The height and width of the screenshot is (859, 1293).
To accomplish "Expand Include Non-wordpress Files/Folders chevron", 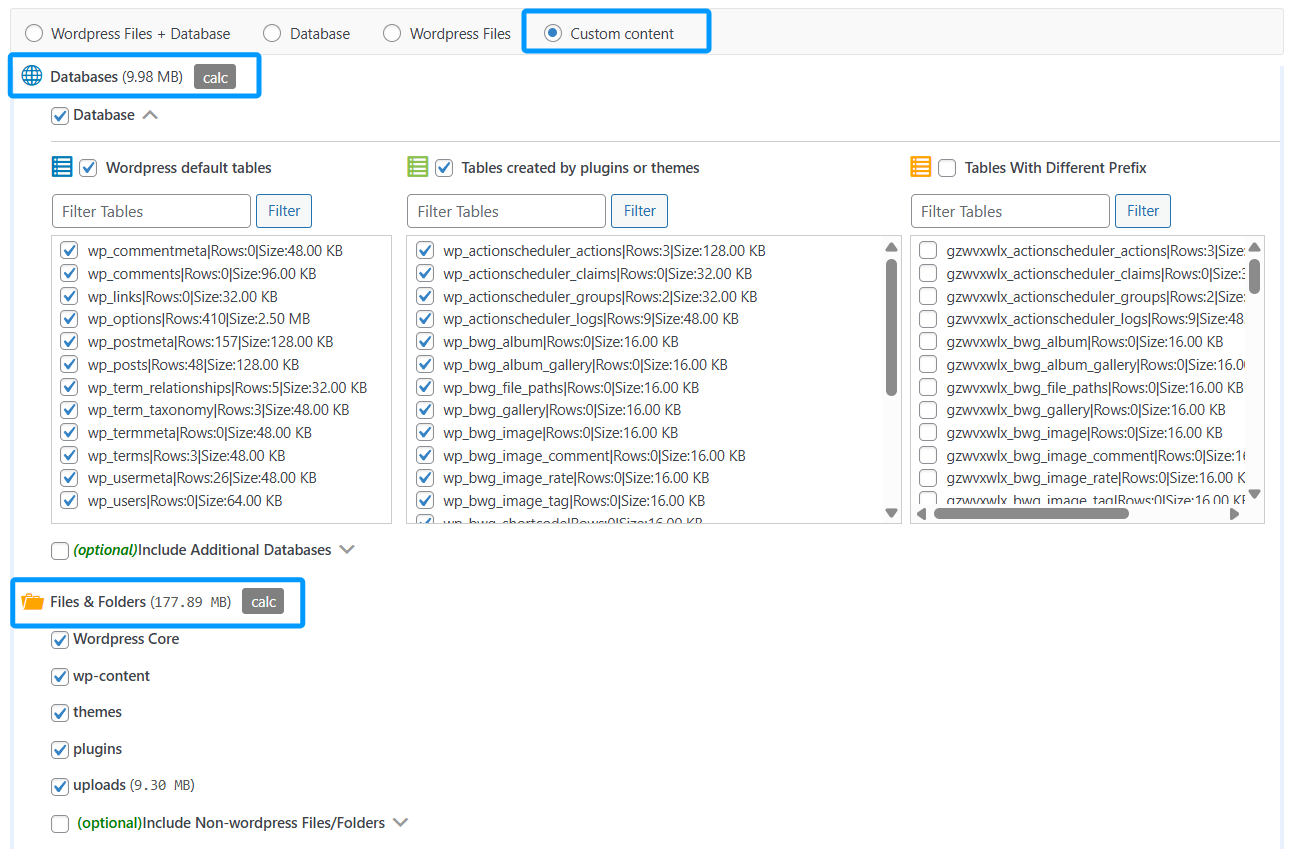I will point(401,823).
